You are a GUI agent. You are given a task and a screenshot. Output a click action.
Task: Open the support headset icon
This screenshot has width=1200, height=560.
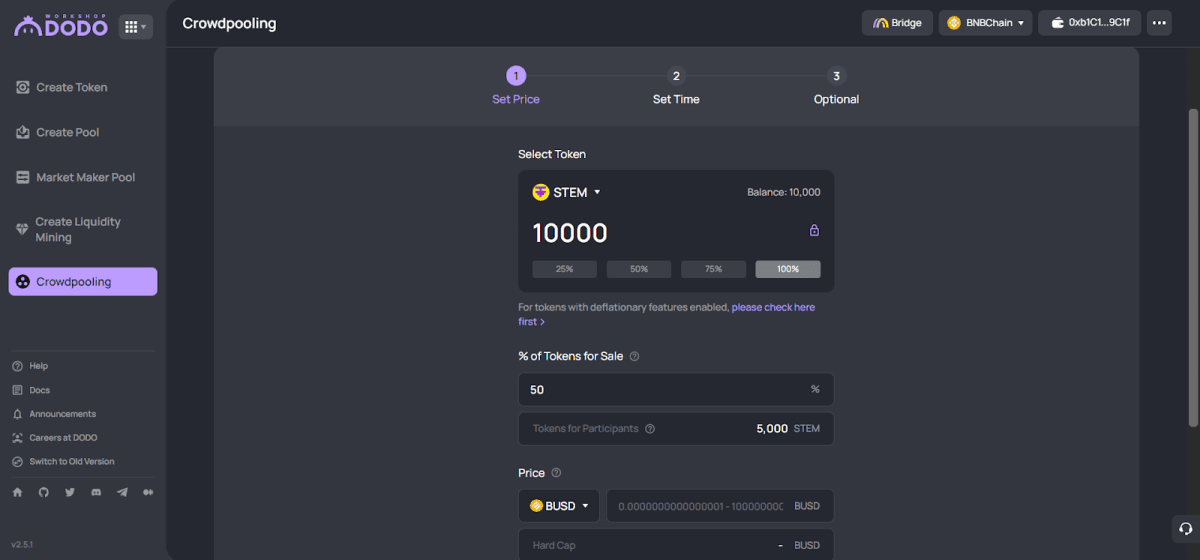(x=1185, y=528)
